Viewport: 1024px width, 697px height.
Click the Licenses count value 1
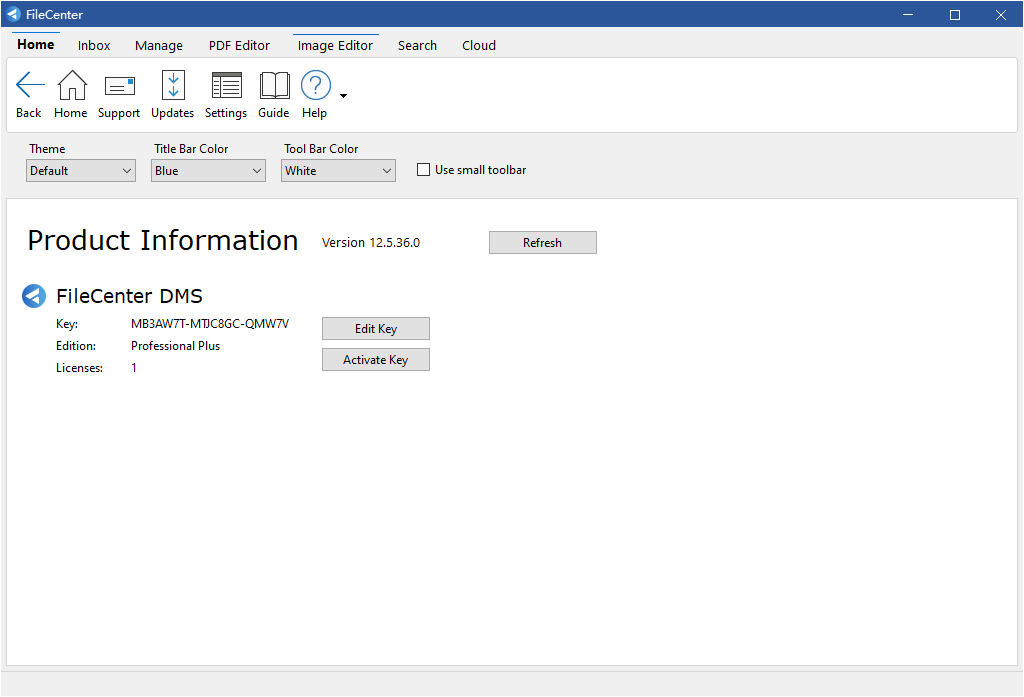(134, 368)
